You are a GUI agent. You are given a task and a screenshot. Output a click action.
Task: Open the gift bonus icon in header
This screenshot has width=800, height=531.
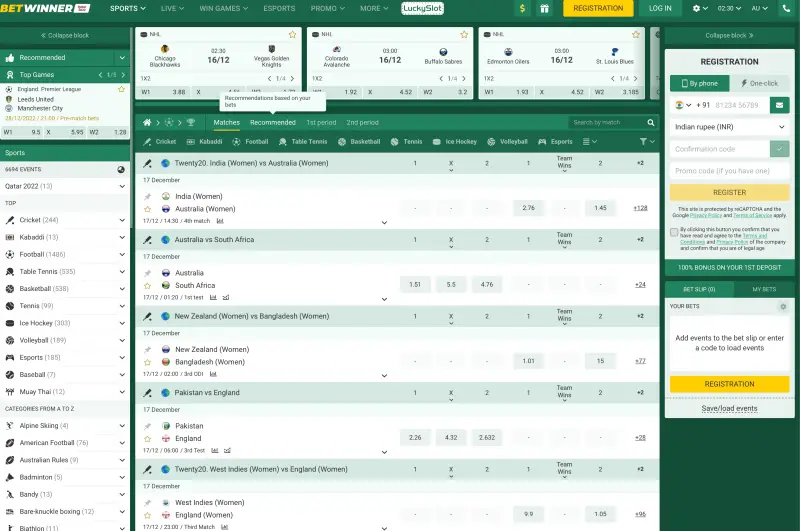point(544,9)
